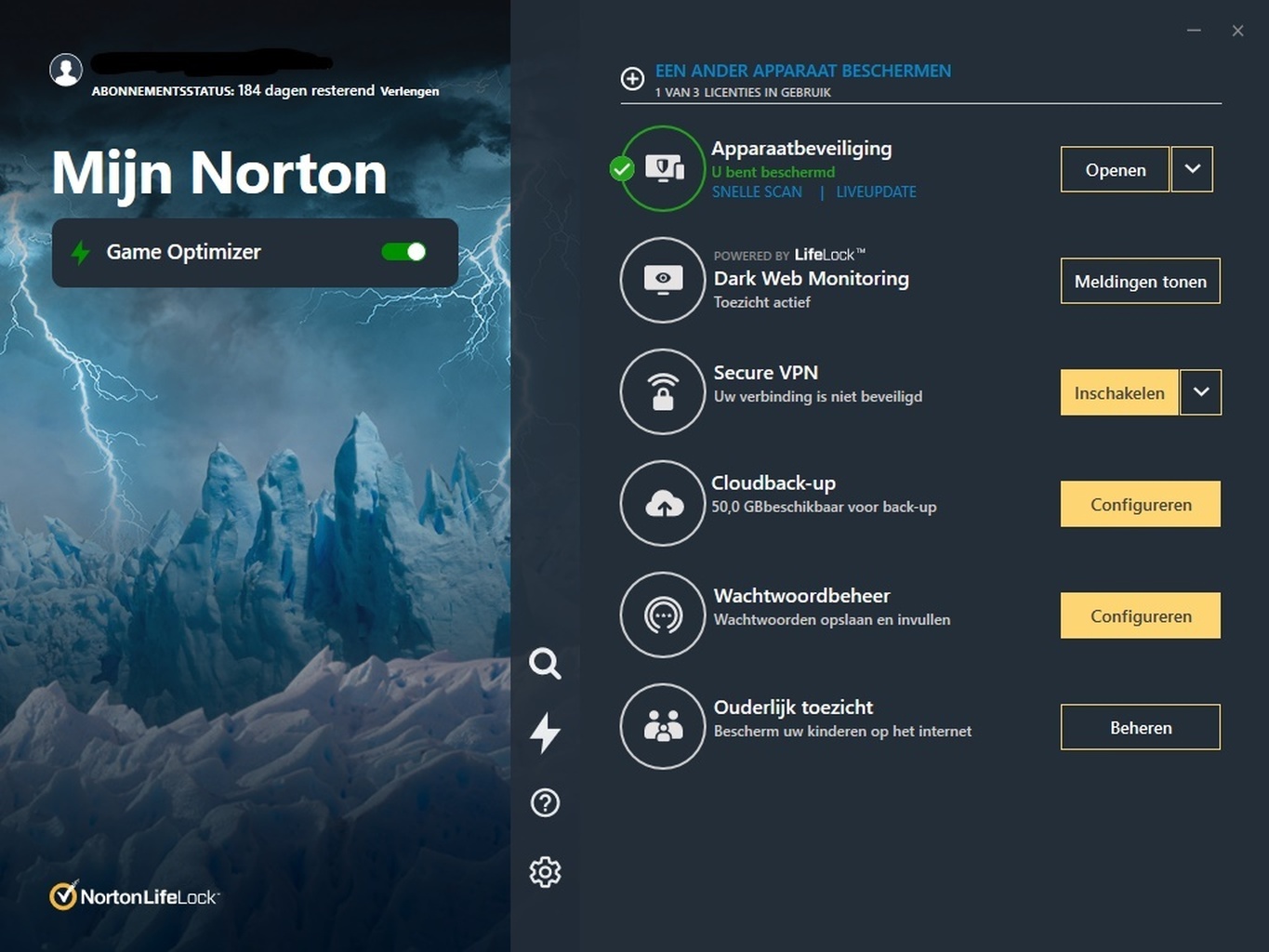Click the Meldingen tonen button

pos(1141,281)
